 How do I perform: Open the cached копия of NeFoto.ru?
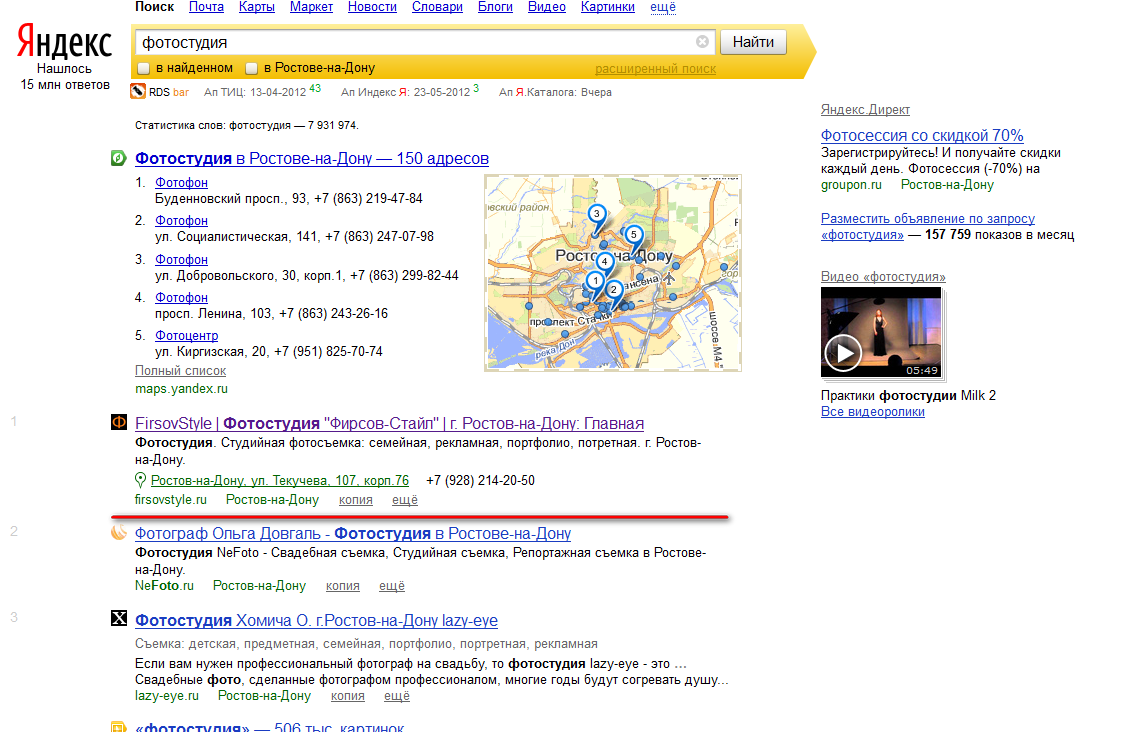343,586
